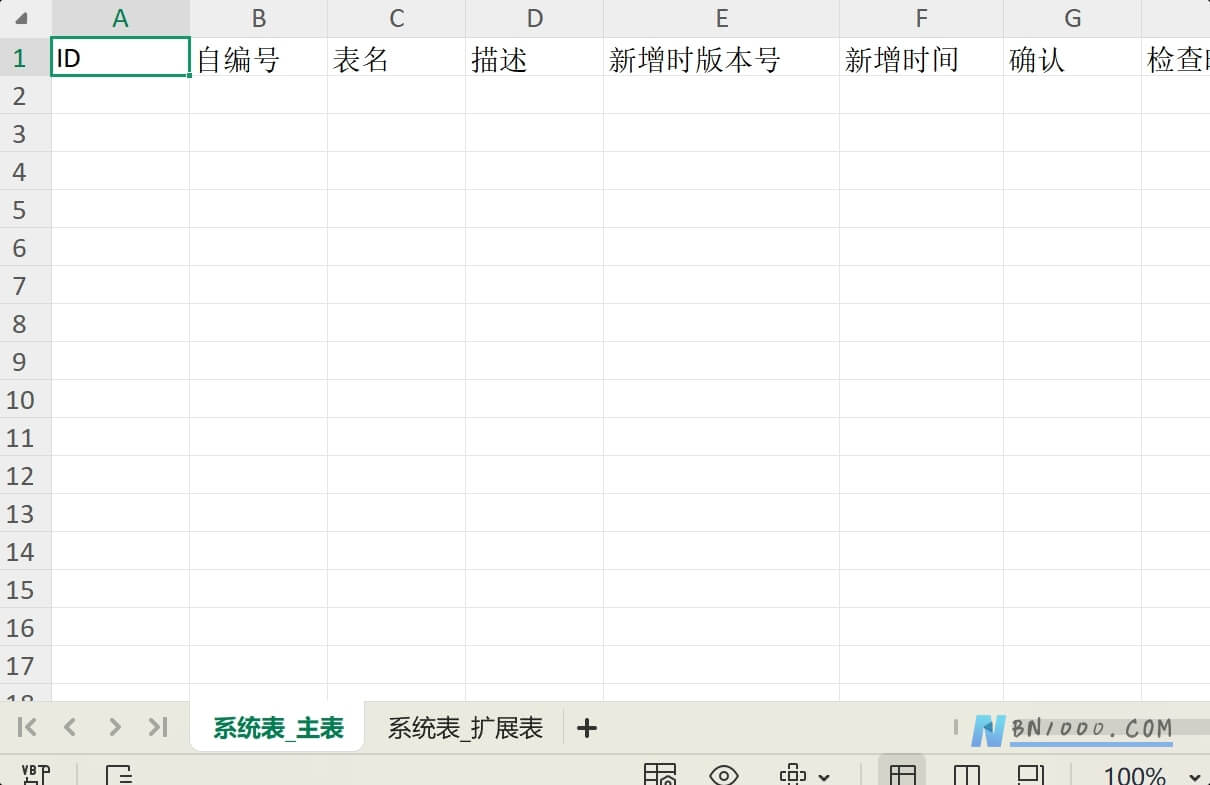Screen dimensions: 1210x785
Task: Select row 9 header
Action: click(25, 361)
